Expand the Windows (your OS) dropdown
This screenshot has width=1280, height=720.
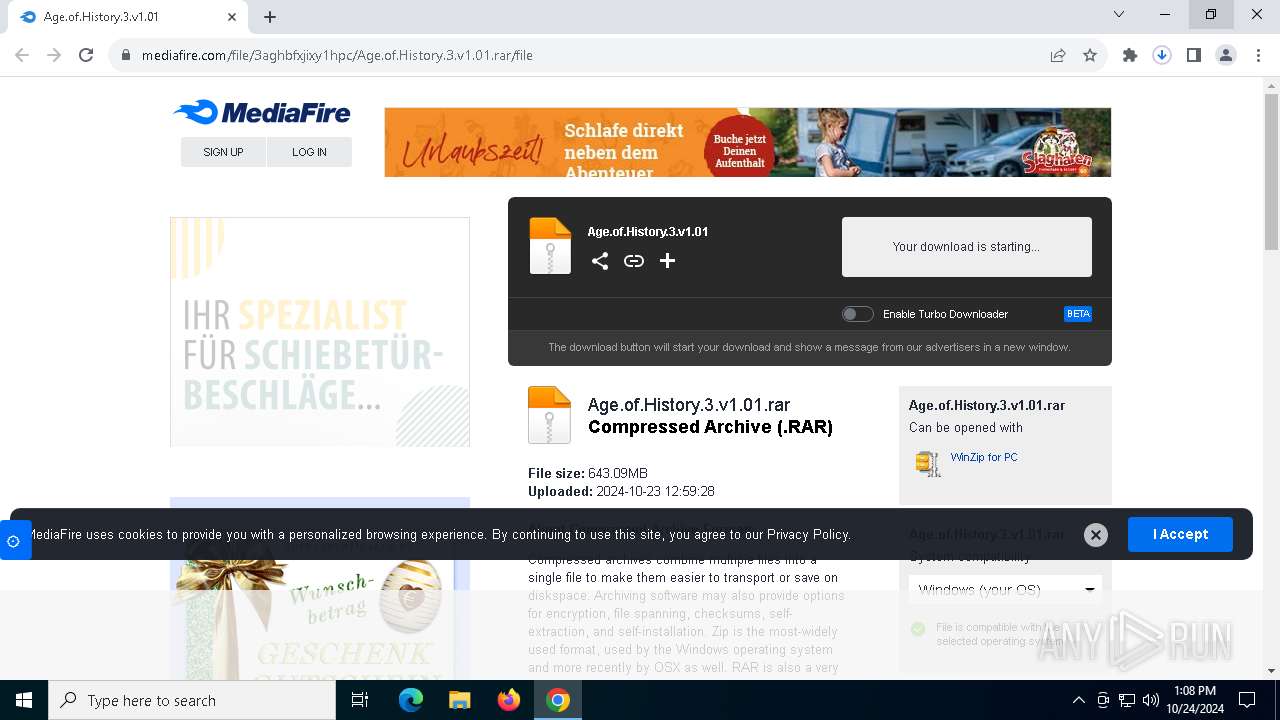[1005, 589]
